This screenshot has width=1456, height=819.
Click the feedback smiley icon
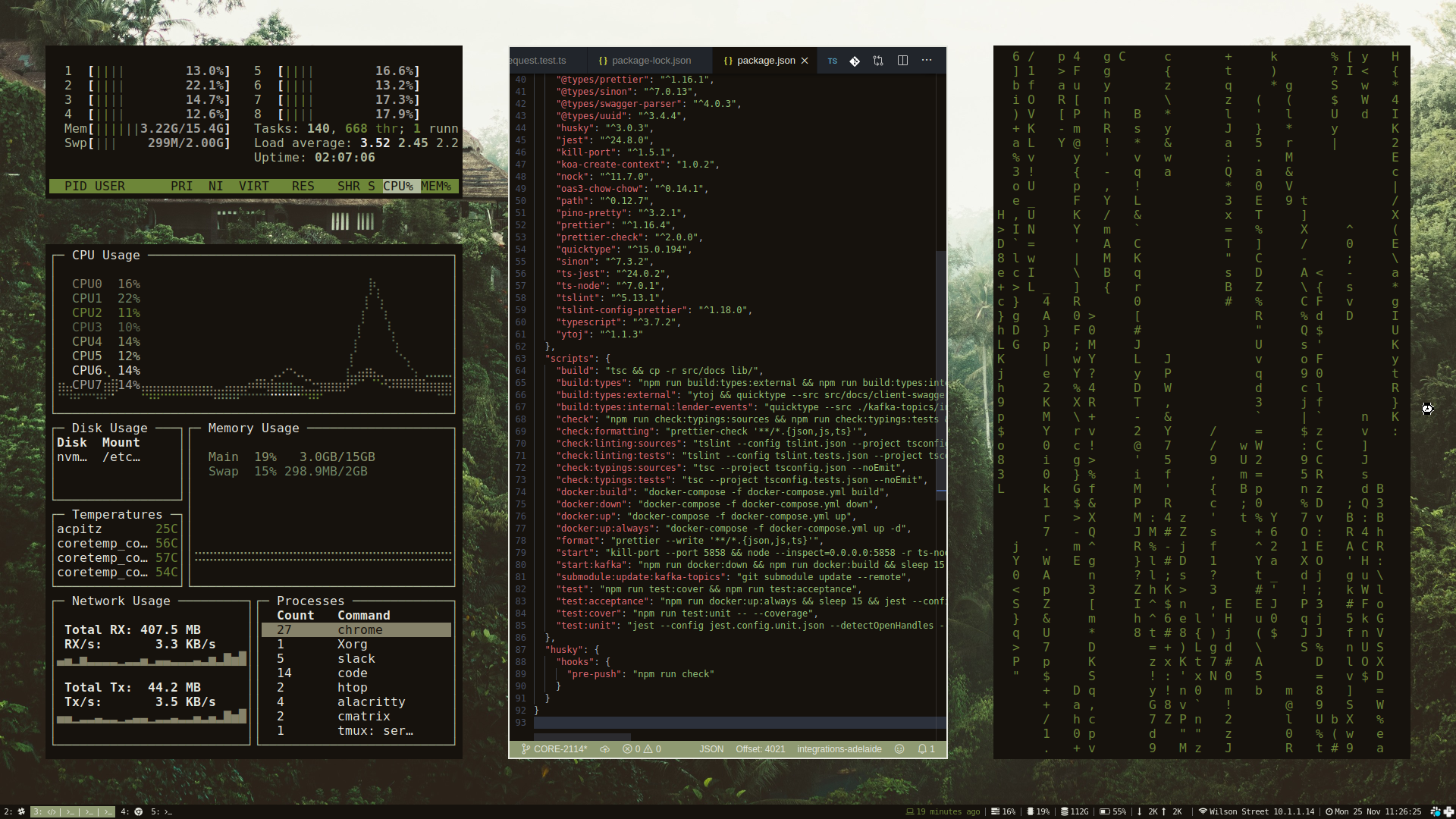899,748
